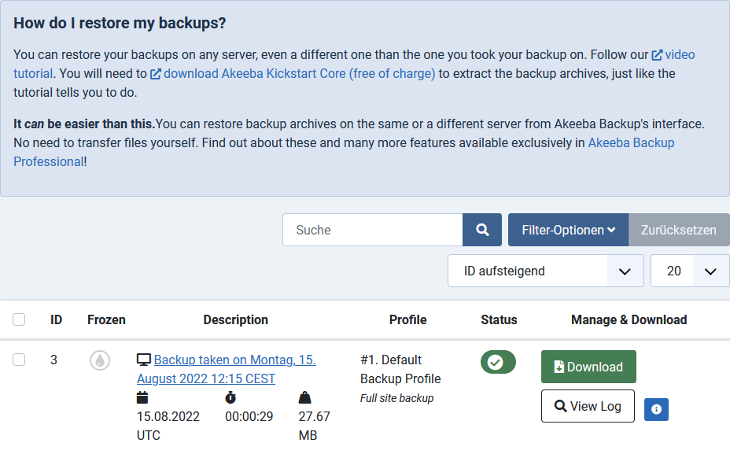Click the How do I restore my backups? heading
The height and width of the screenshot is (454, 730).
click(120, 23)
